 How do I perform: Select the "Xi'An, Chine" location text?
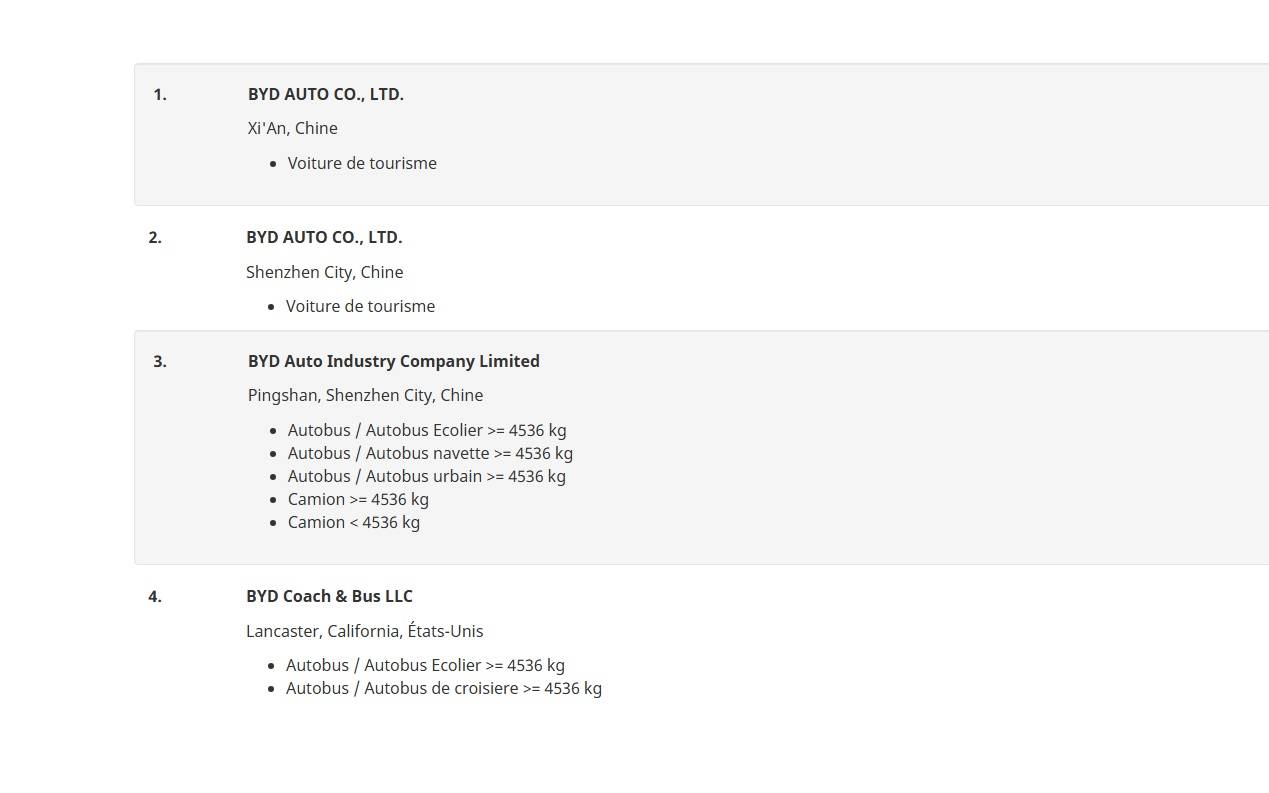click(x=292, y=128)
